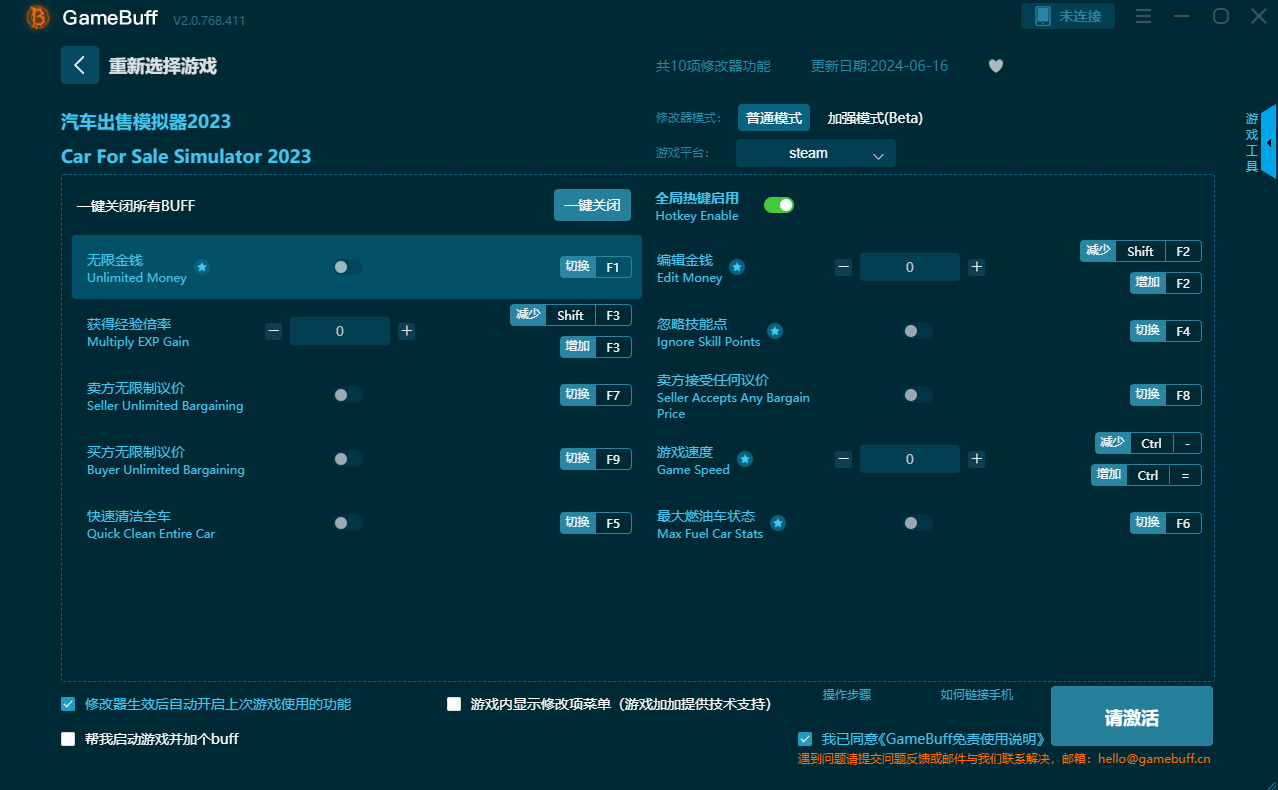
Task: Click F6 hotkey for Max Fuel Car Stats
Action: pyautogui.click(x=1166, y=523)
